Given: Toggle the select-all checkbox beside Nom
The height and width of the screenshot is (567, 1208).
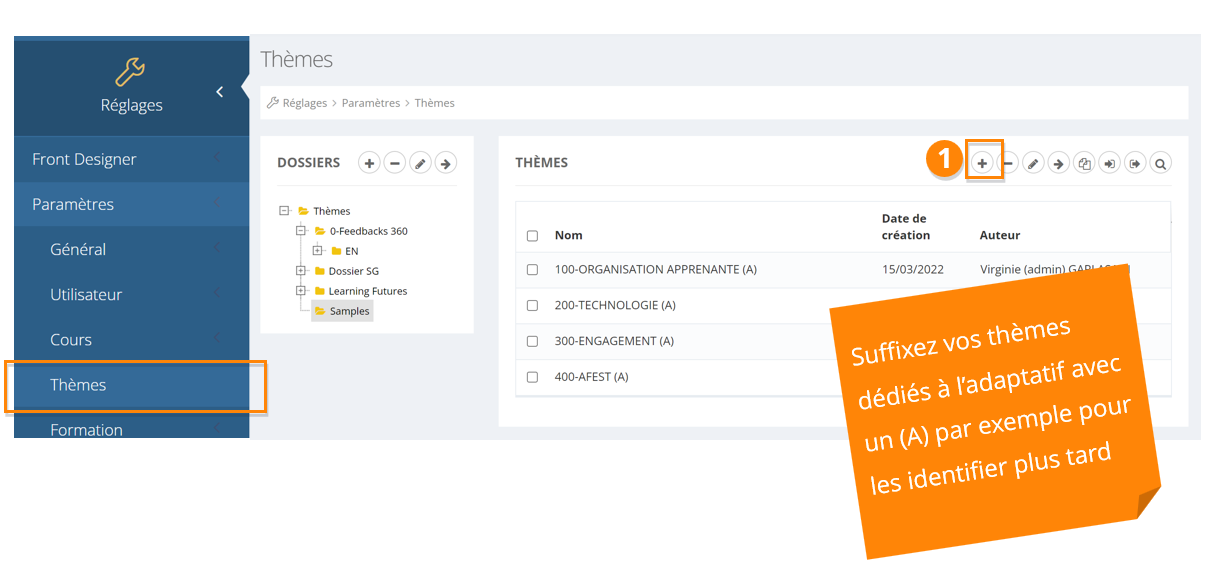Looking at the screenshot, I should click(532, 236).
